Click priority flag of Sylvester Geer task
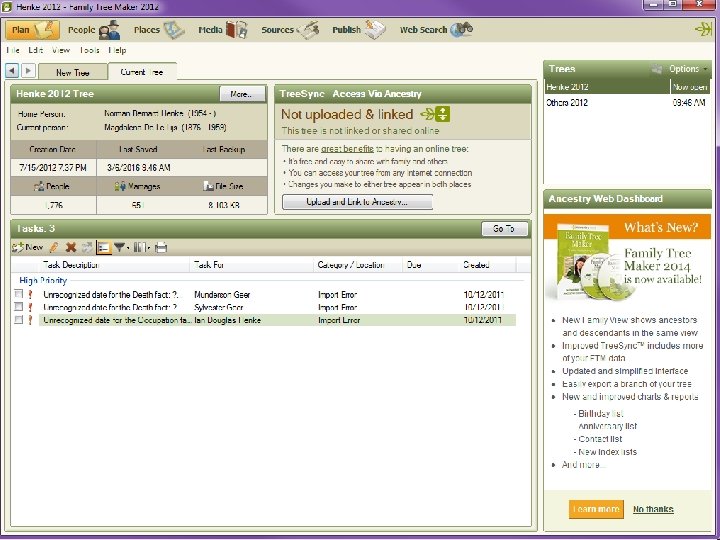 pyautogui.click(x=31, y=307)
